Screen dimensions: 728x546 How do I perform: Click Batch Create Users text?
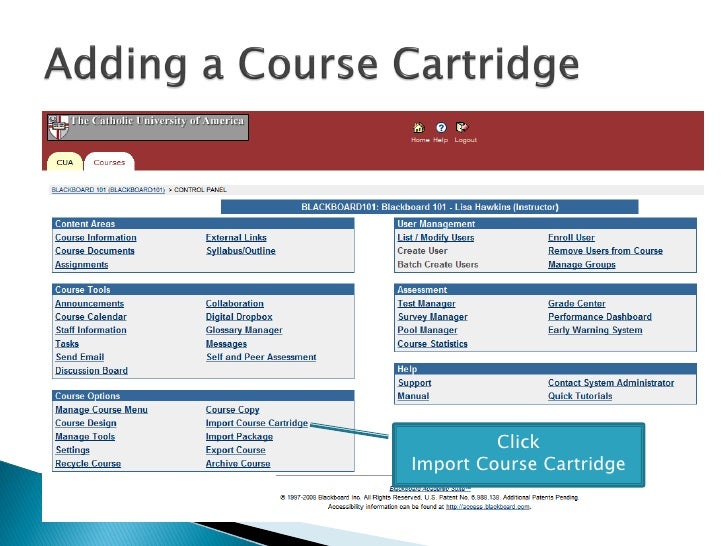pos(437,264)
